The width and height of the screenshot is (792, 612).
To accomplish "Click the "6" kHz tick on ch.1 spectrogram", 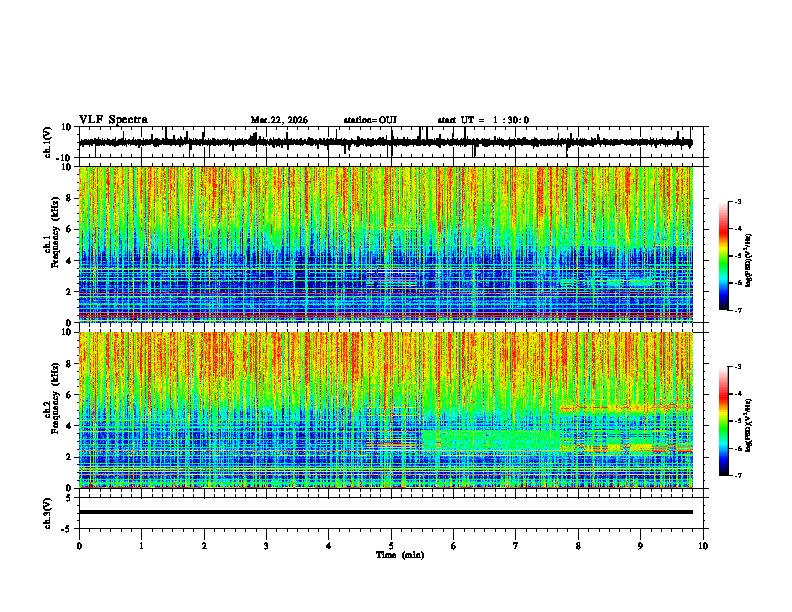I will coord(70,229).
